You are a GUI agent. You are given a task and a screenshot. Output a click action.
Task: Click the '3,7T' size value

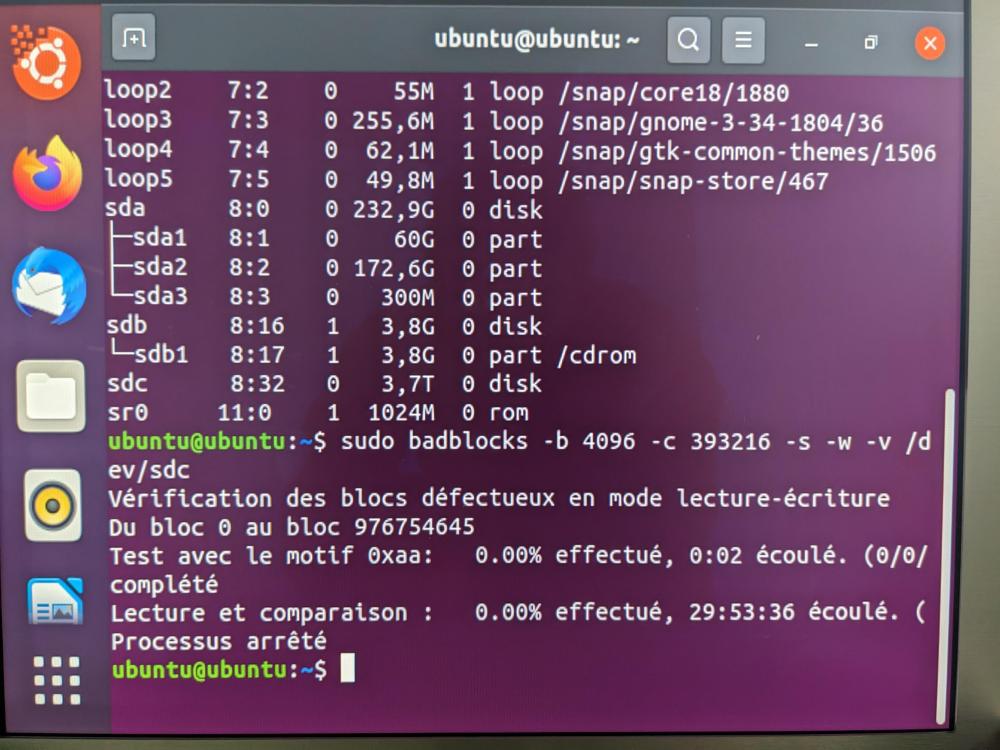pos(408,384)
